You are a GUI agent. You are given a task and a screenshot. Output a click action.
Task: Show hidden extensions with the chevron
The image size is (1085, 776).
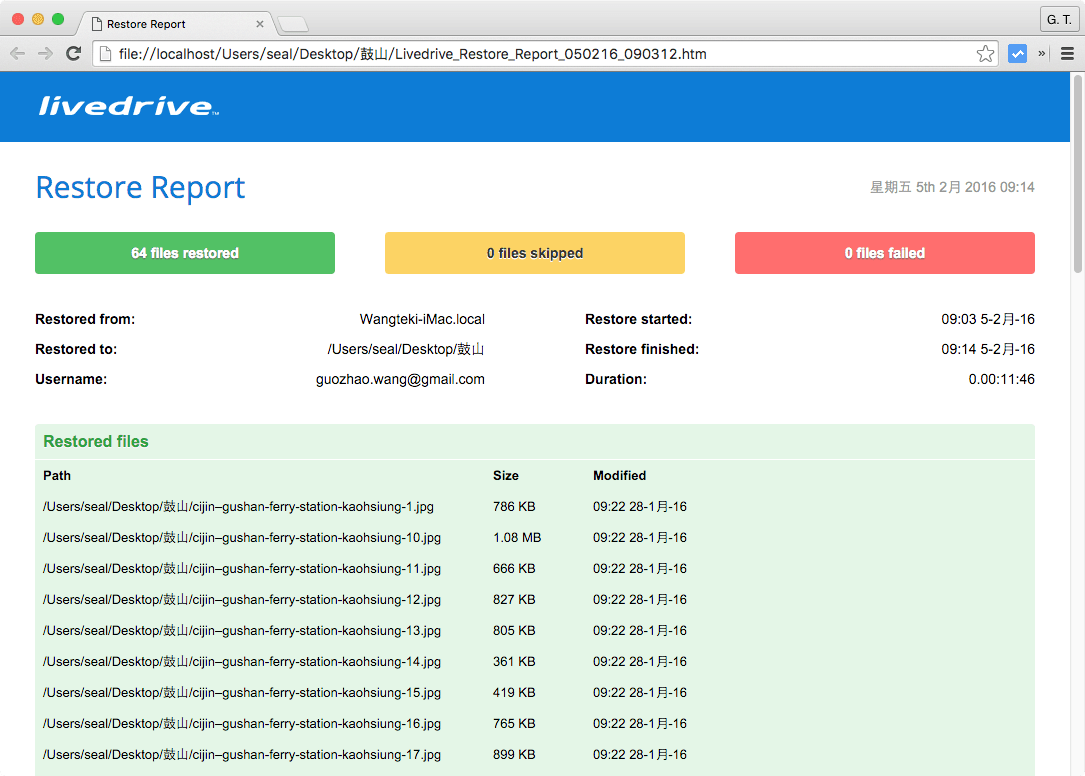point(1042,54)
